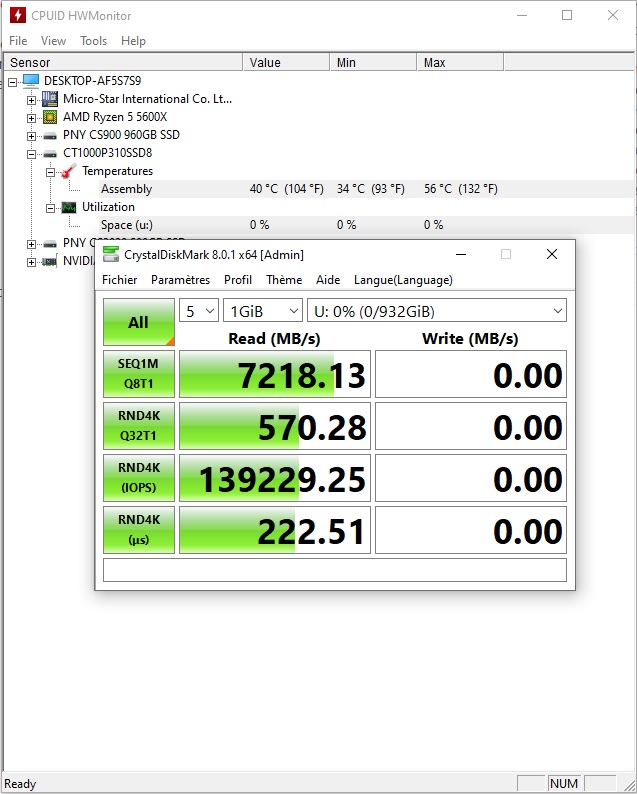
Task: Click the DESKTOP-AF5S7S9 computer icon
Action: 30,81
